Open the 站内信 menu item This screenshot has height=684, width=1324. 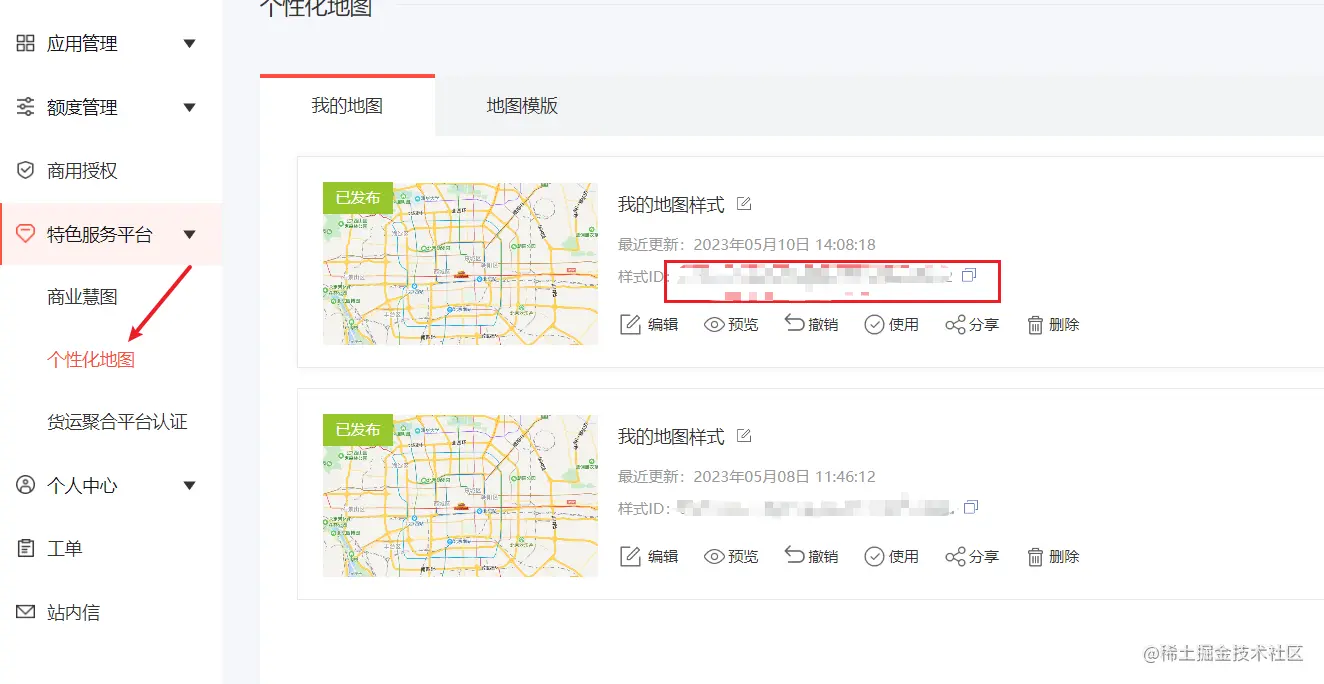[73, 612]
